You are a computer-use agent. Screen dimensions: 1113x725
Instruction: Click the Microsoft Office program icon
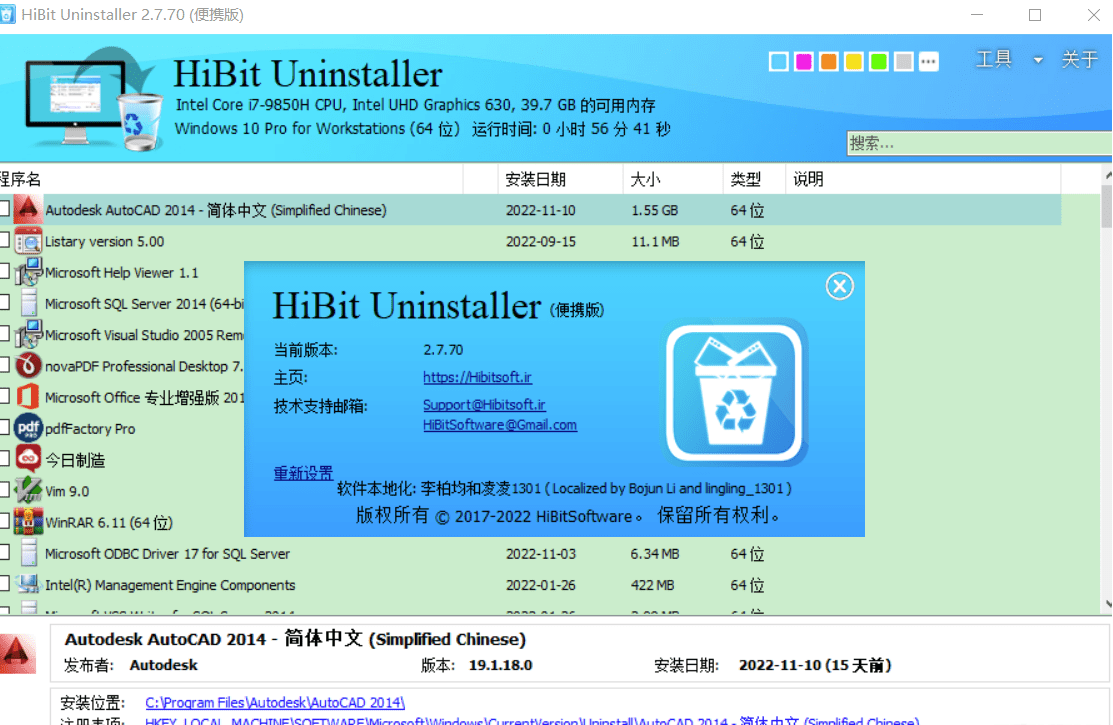[x=28, y=398]
